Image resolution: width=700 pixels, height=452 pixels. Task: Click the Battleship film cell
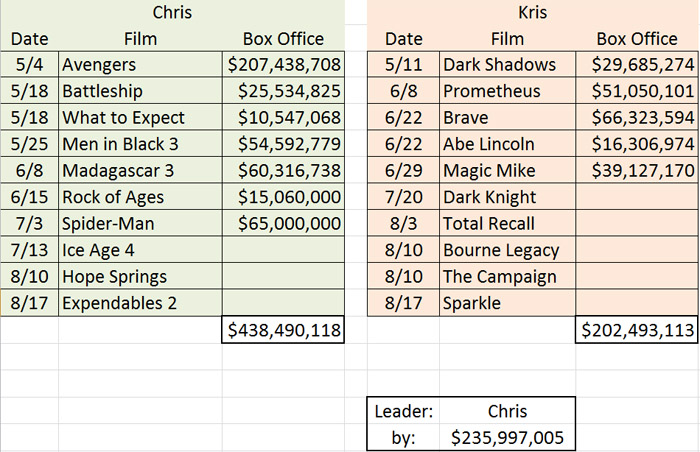[x=140, y=91]
